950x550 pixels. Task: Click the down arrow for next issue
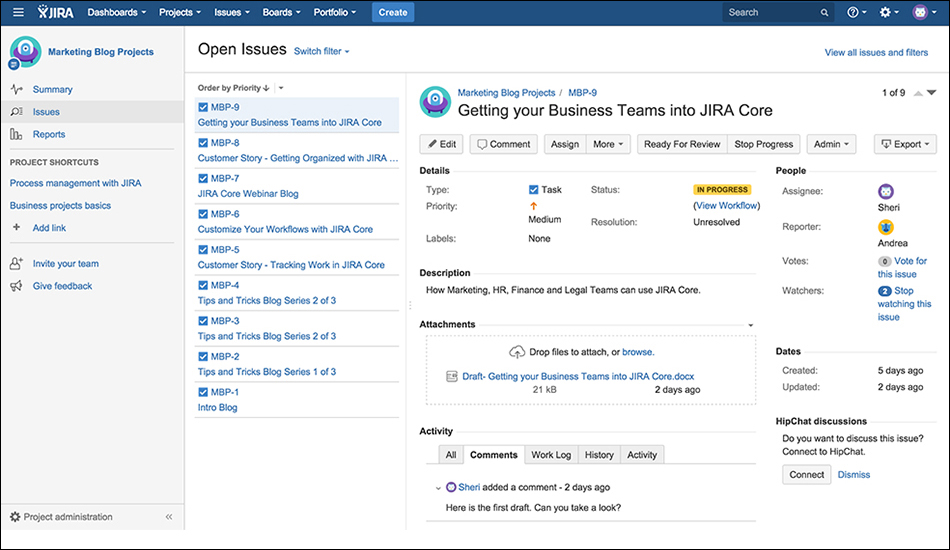click(932, 93)
